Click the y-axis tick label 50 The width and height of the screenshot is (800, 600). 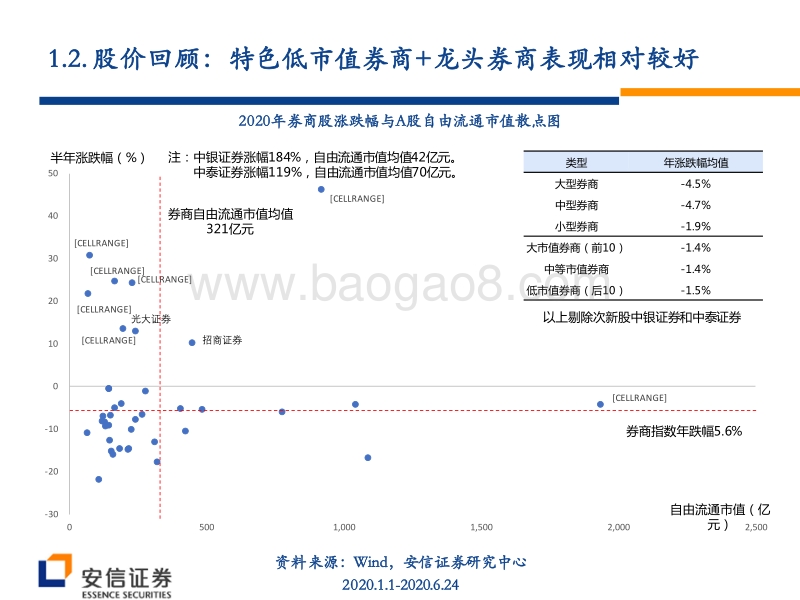tap(53, 173)
